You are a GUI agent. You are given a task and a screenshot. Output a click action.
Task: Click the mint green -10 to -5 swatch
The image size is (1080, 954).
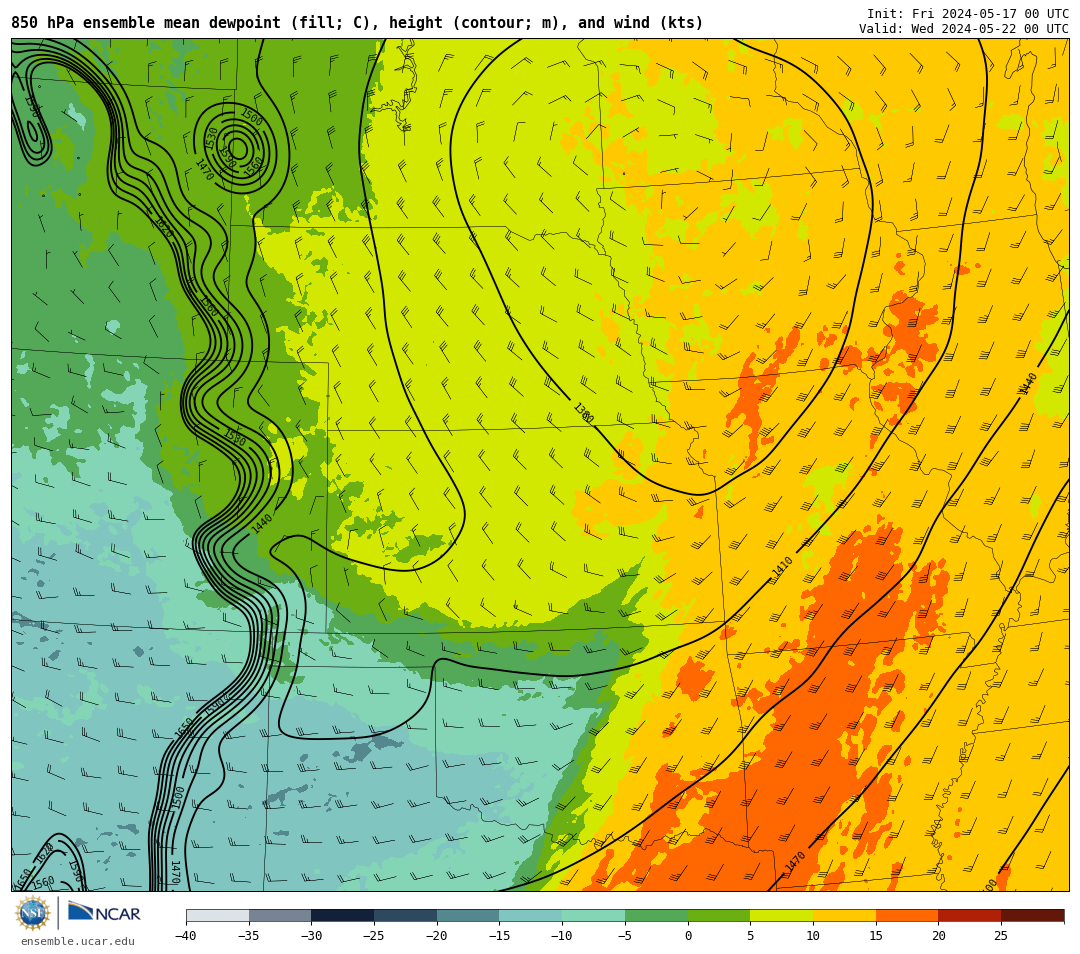coord(594,915)
